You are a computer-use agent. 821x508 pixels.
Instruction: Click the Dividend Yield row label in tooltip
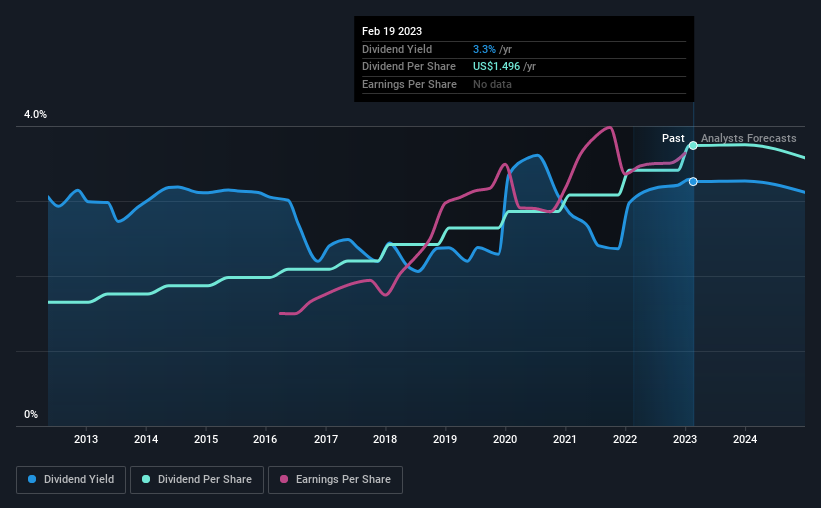(397, 49)
